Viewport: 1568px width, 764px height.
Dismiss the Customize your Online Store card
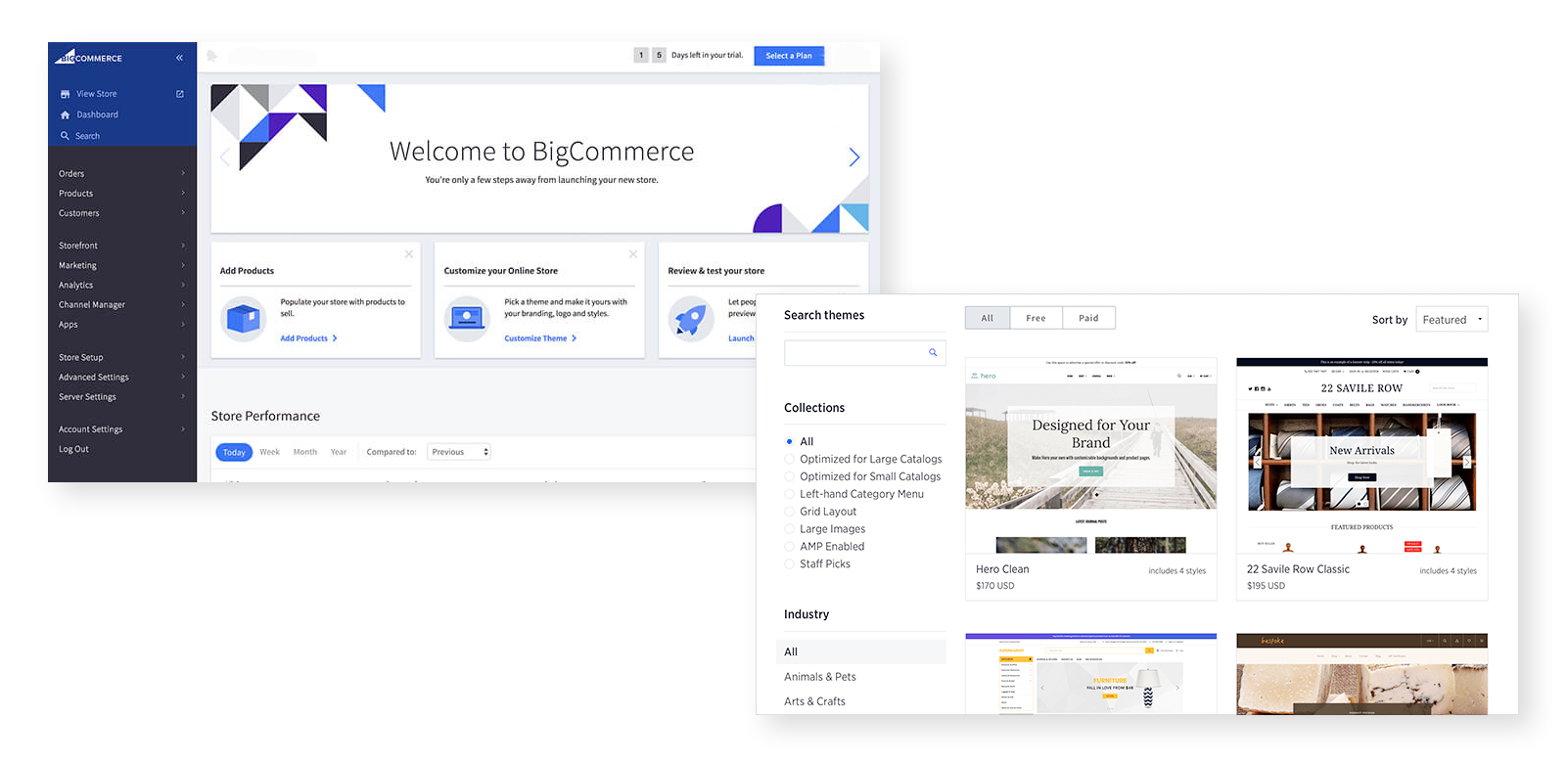pyautogui.click(x=633, y=254)
